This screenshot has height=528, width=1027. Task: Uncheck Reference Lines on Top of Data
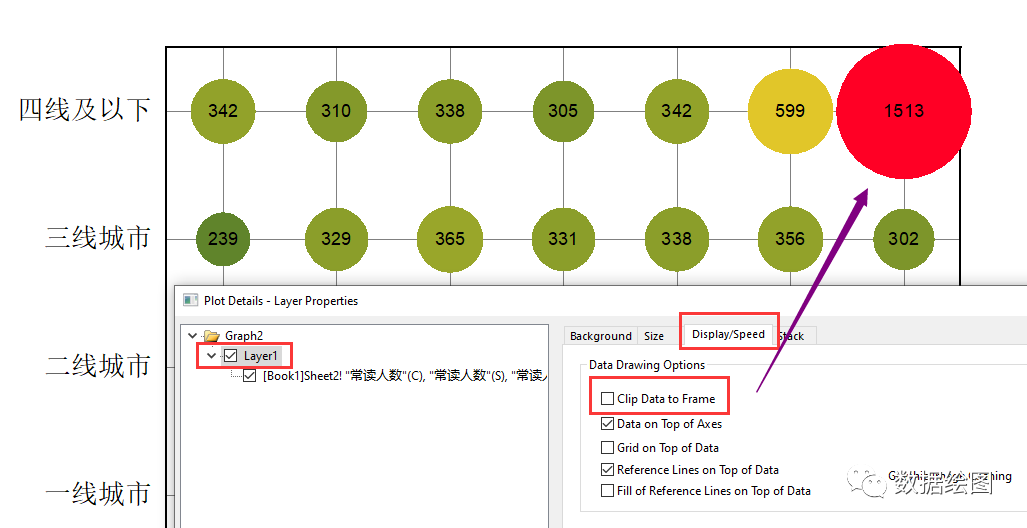(608, 470)
